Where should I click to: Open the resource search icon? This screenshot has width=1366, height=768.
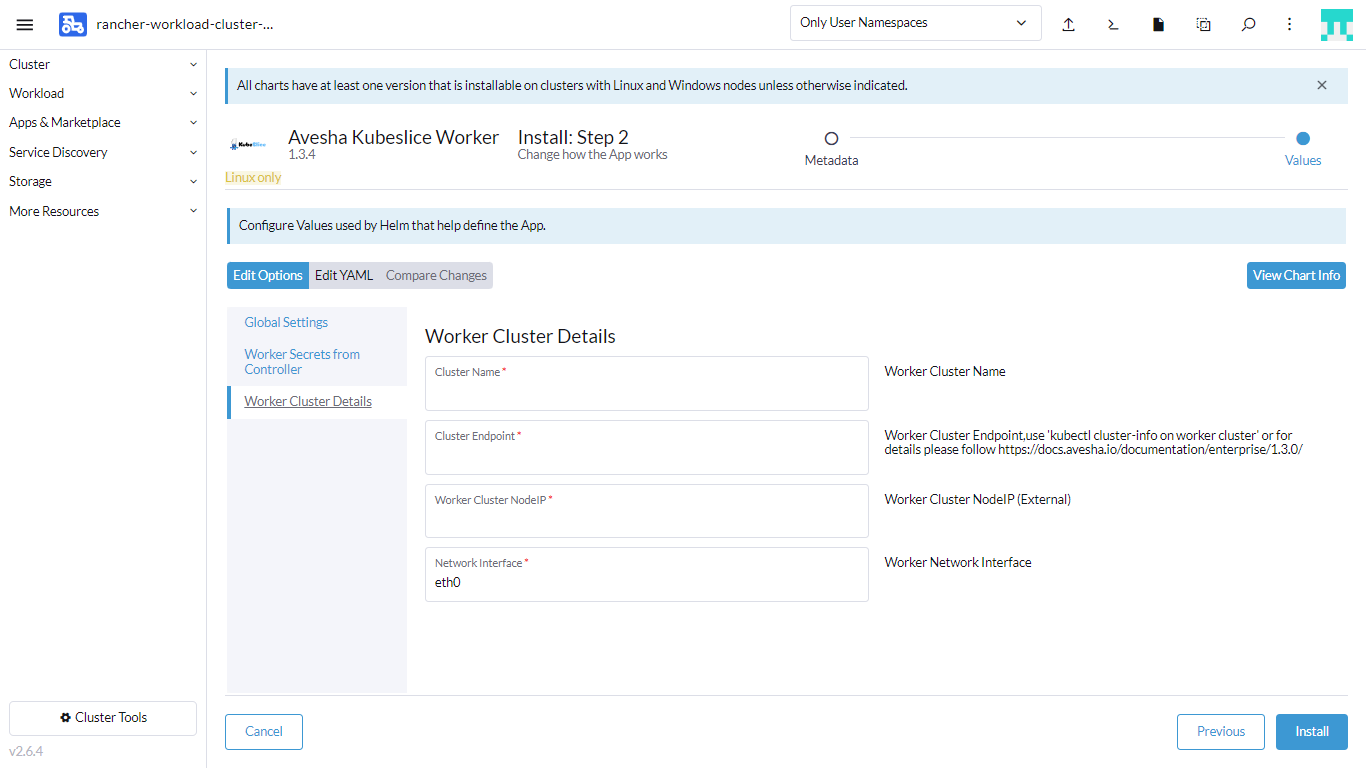pos(1248,25)
